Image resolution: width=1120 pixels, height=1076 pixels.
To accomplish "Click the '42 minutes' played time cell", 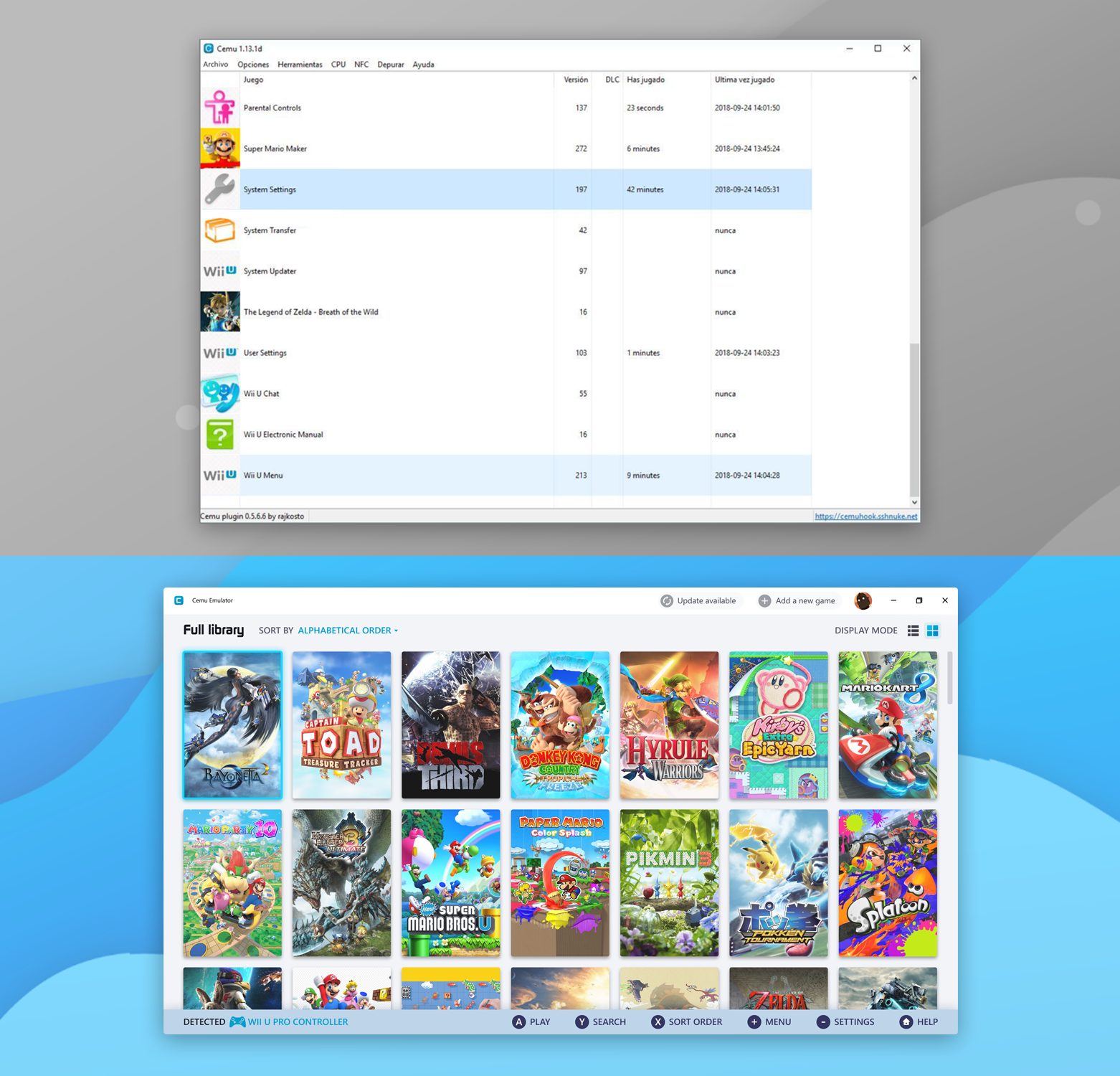I will [645, 189].
